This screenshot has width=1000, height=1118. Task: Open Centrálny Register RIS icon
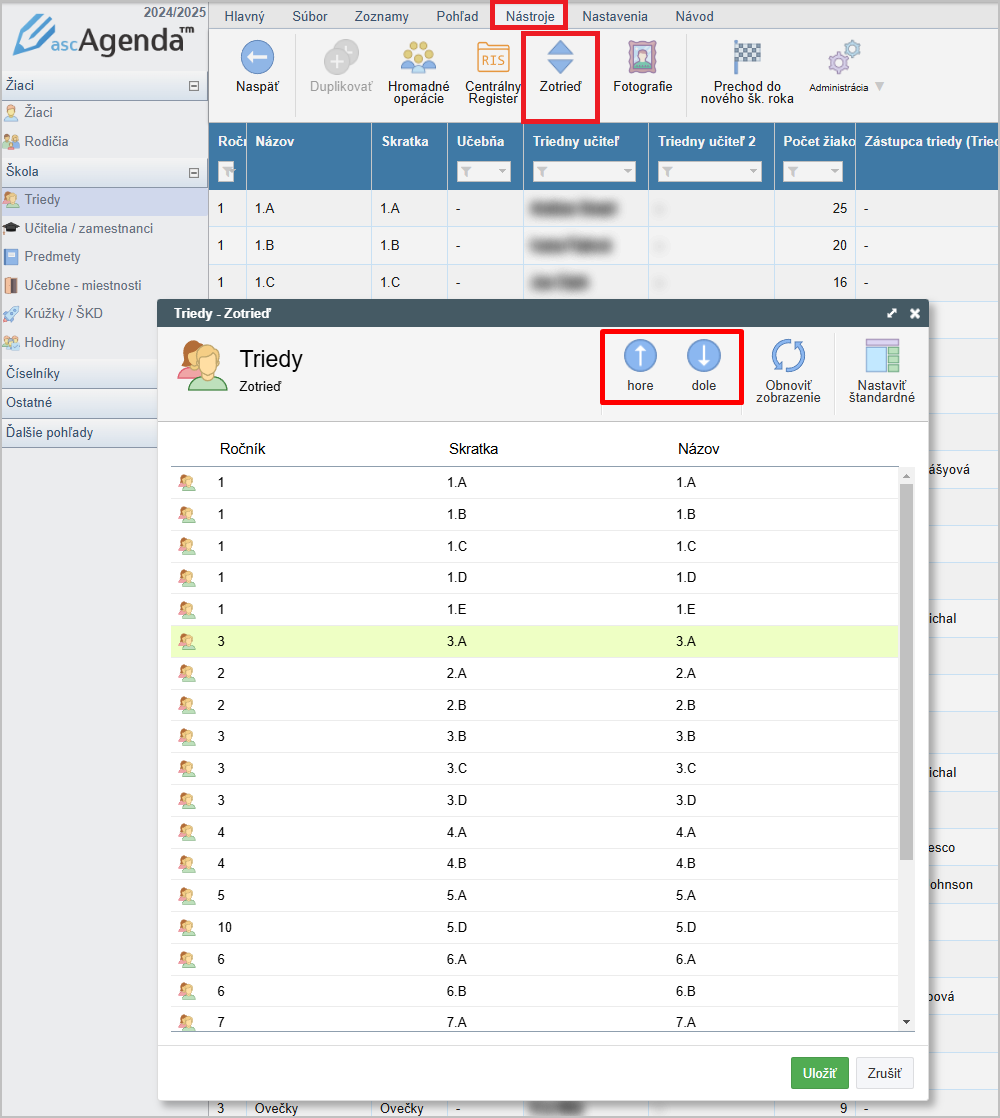[x=492, y=60]
